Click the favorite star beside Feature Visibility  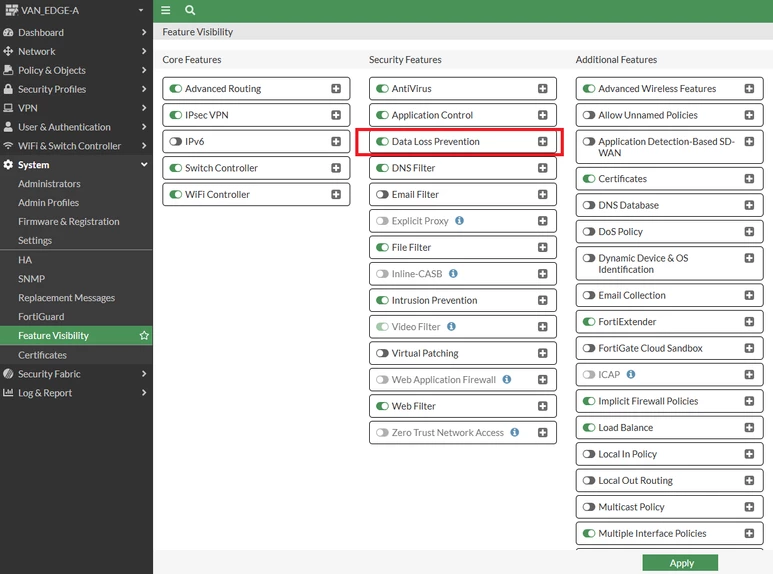pyautogui.click(x=144, y=335)
